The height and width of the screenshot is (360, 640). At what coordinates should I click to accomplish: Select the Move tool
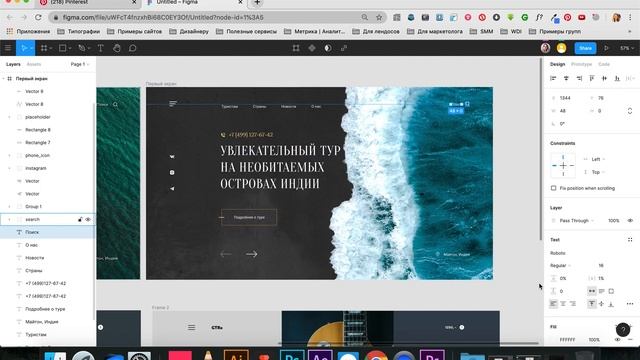[x=24, y=48]
